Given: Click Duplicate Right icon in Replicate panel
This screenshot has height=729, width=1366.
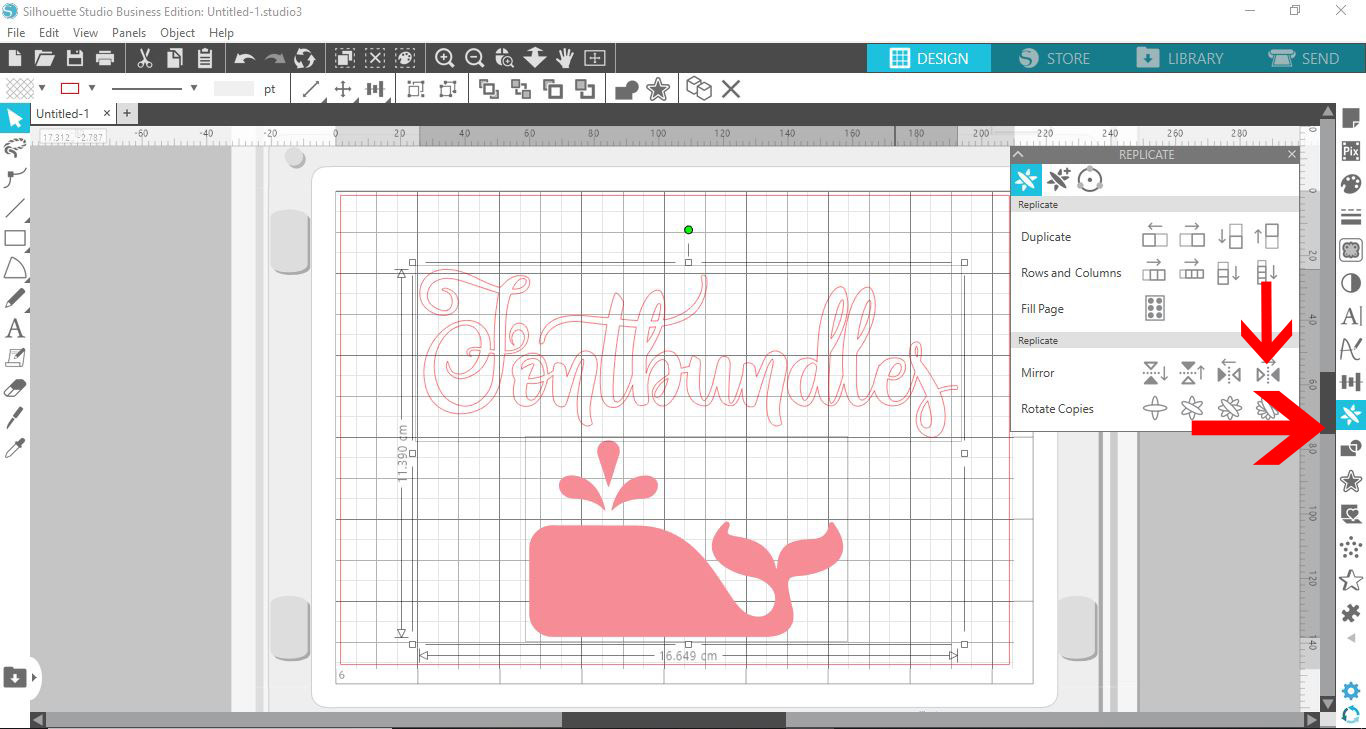Looking at the screenshot, I should [1192, 236].
